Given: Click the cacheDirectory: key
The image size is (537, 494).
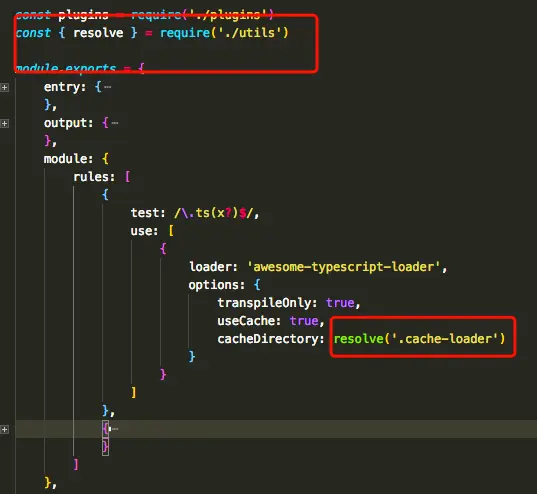Looking at the screenshot, I should click(x=271, y=339).
